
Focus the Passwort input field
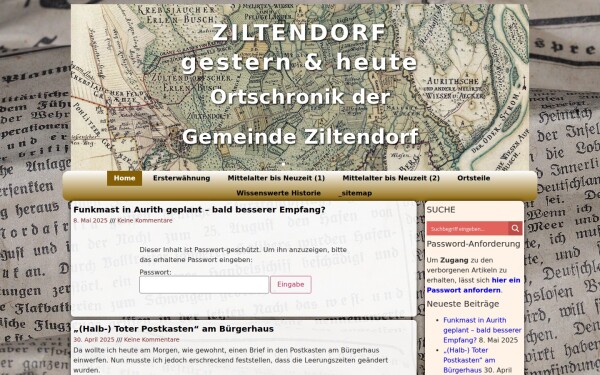tap(204, 285)
